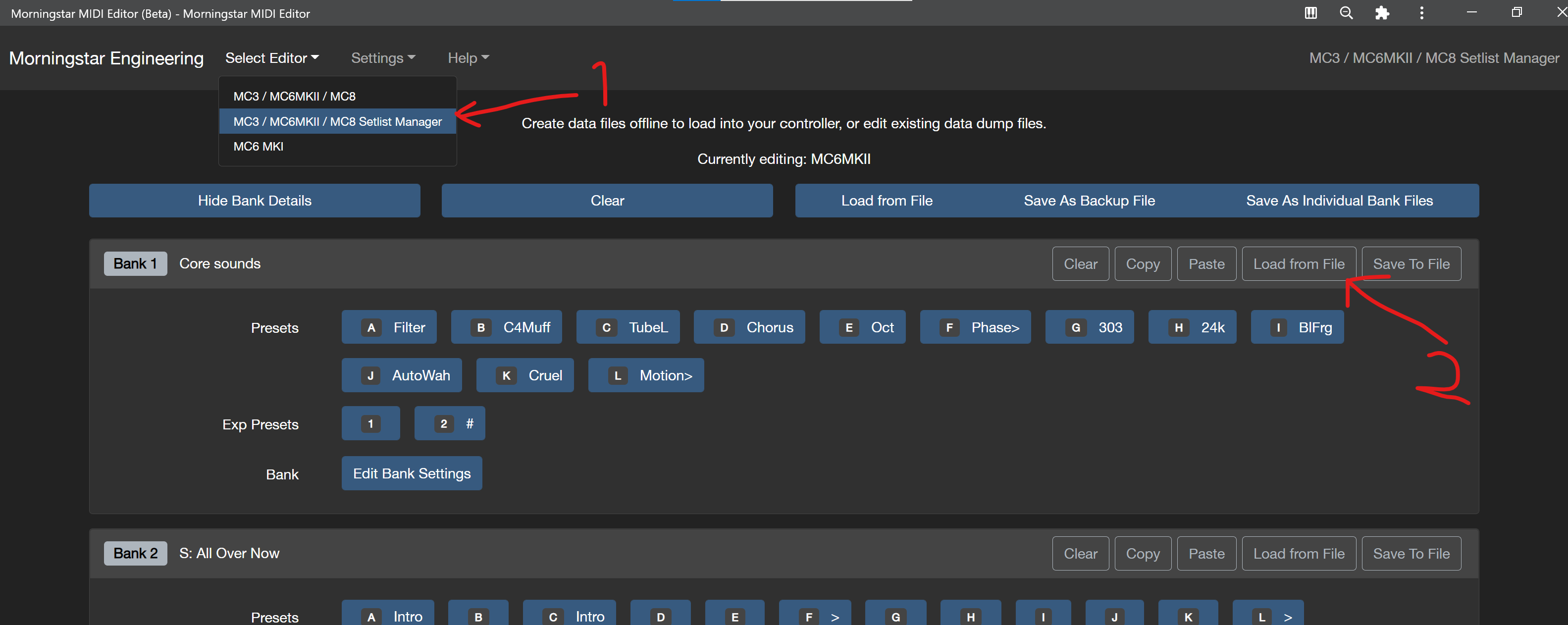
Task: Open preset J AutoWah
Action: (401, 375)
